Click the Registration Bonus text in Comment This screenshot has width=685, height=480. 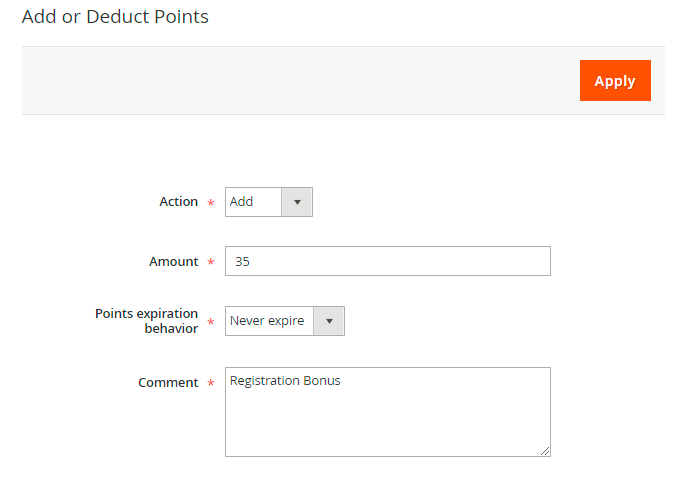[x=285, y=381]
